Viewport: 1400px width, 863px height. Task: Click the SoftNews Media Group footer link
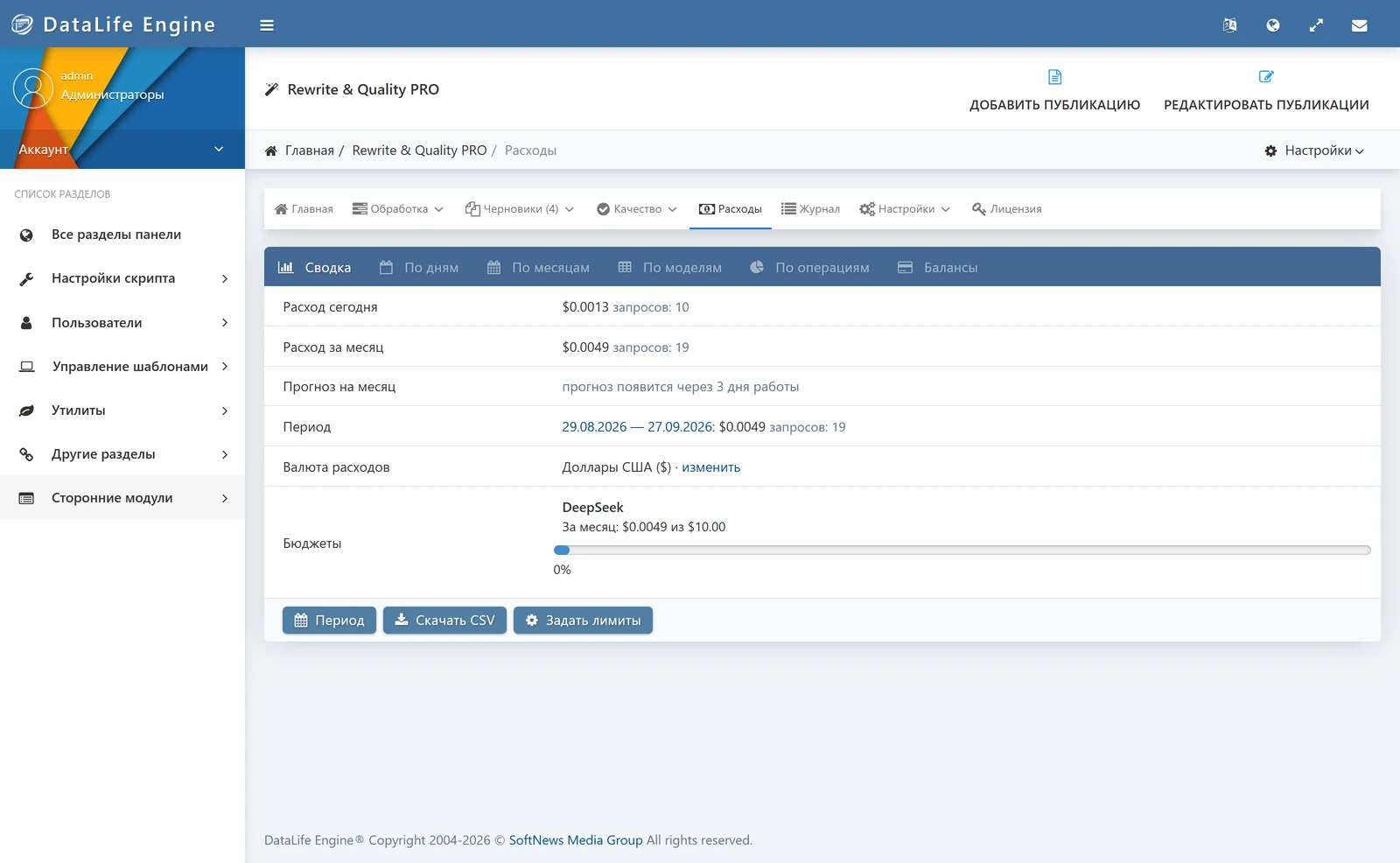[576, 840]
